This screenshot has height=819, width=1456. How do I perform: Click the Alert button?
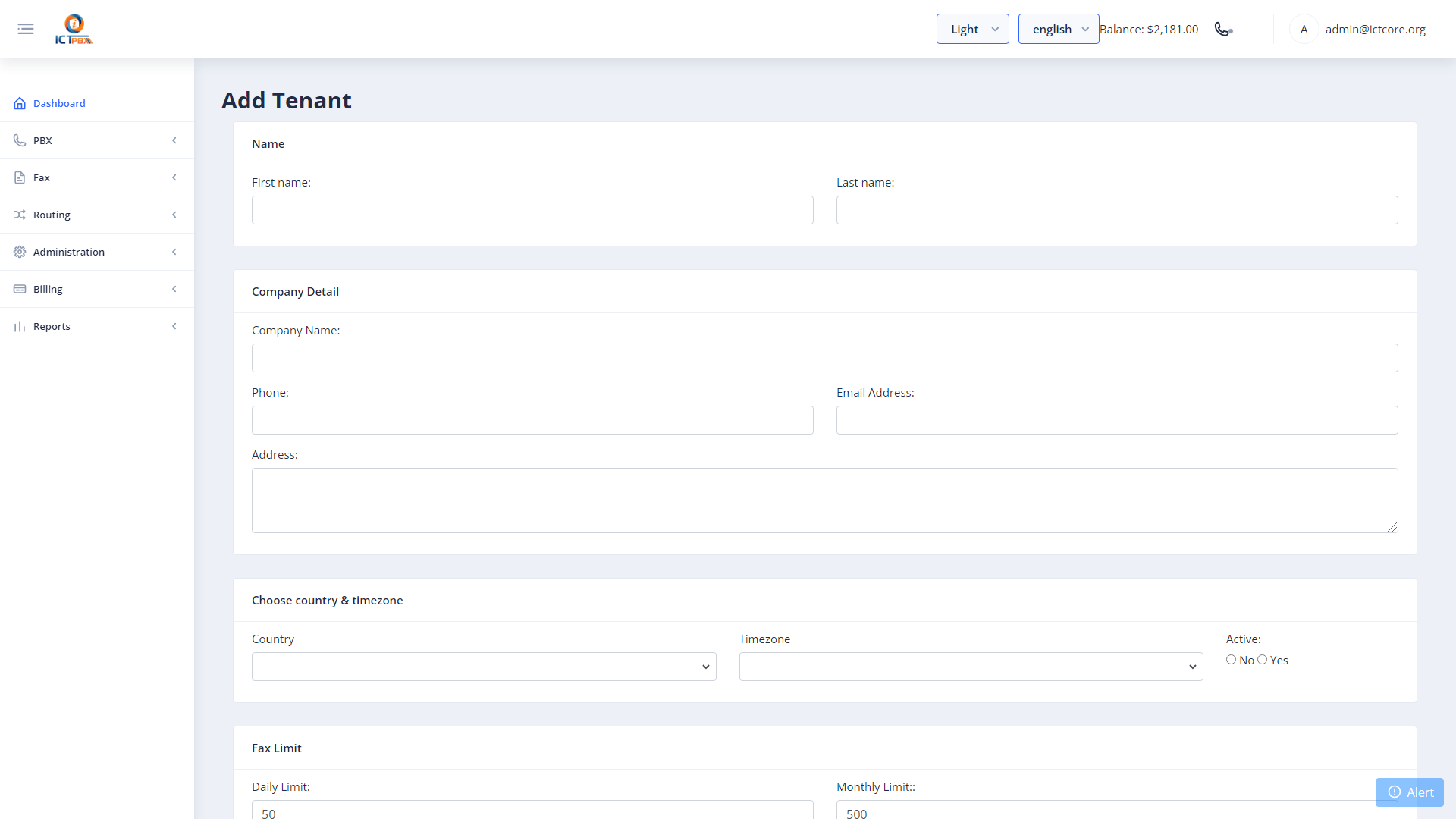(x=1410, y=792)
